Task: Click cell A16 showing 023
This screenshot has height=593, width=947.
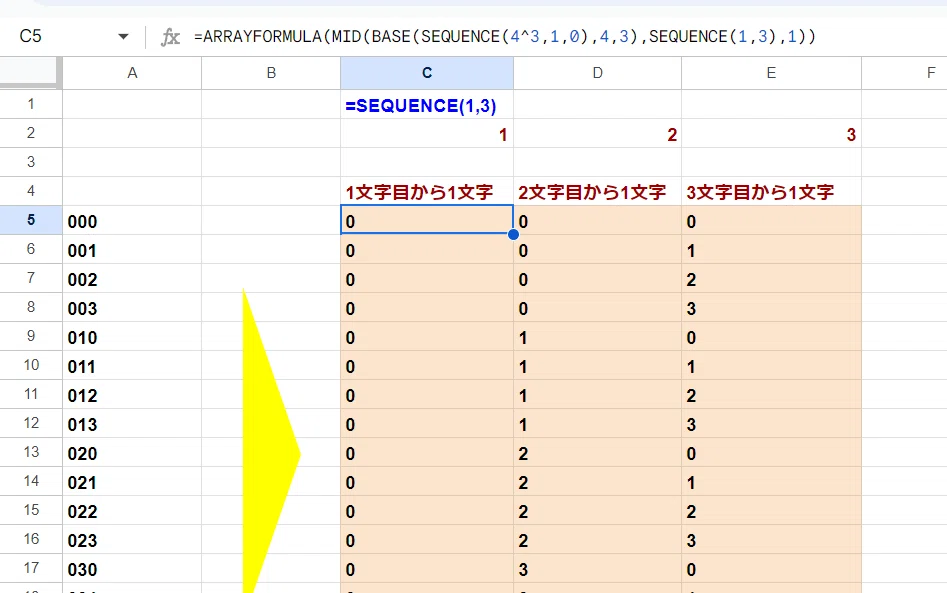Action: [132, 539]
